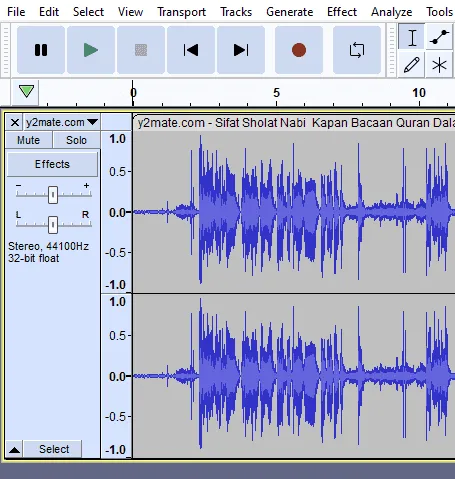This screenshot has height=479, width=455.
Task: Open the Select menu
Action: [88, 12]
